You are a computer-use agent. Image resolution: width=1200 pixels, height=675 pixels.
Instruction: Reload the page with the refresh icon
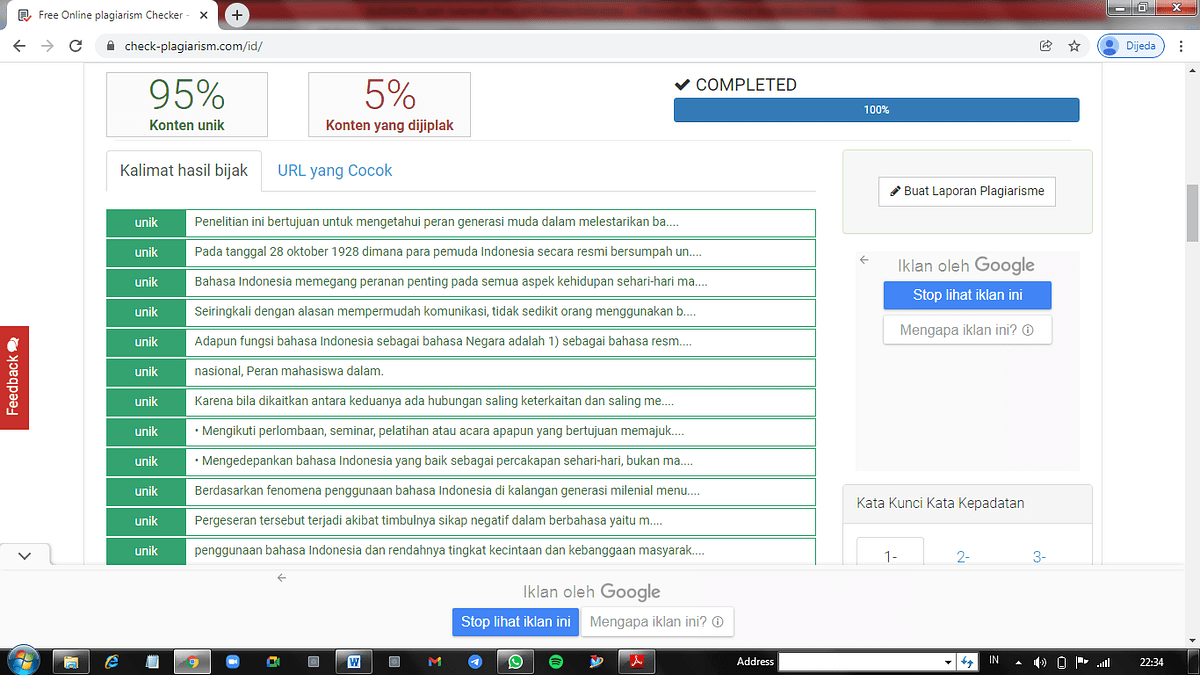[75, 46]
